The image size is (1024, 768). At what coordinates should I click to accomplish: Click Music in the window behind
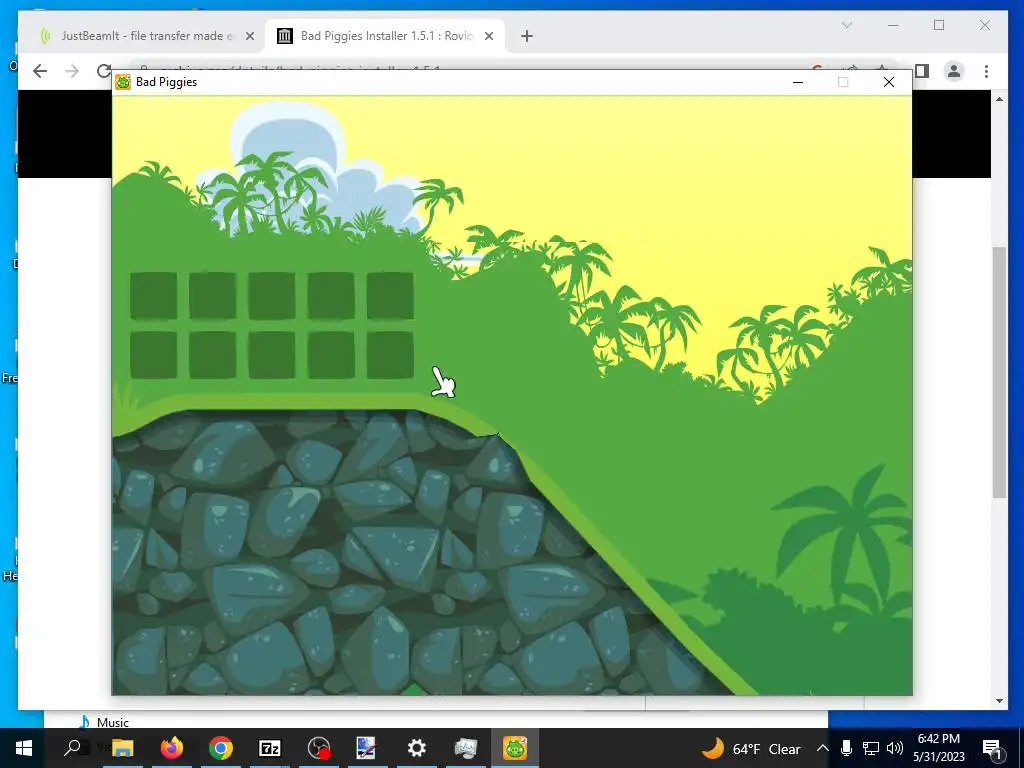tap(113, 722)
